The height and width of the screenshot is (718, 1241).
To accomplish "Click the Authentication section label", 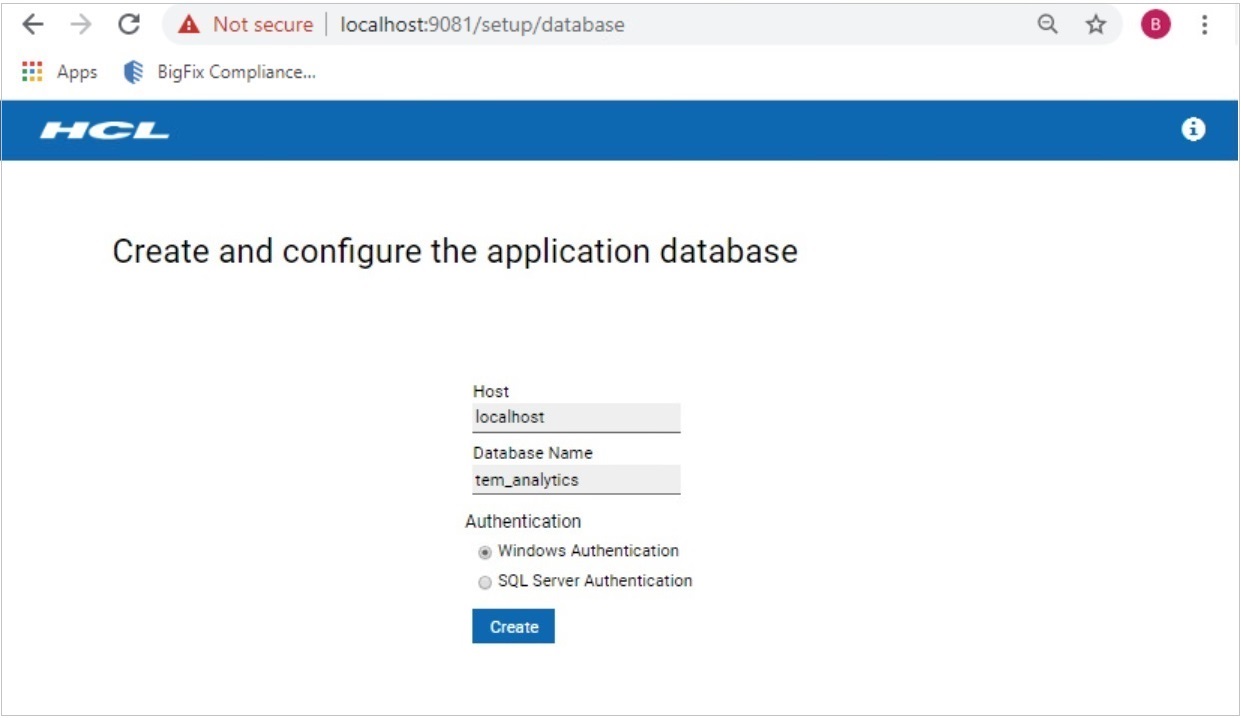I will pyautogui.click(x=523, y=521).
